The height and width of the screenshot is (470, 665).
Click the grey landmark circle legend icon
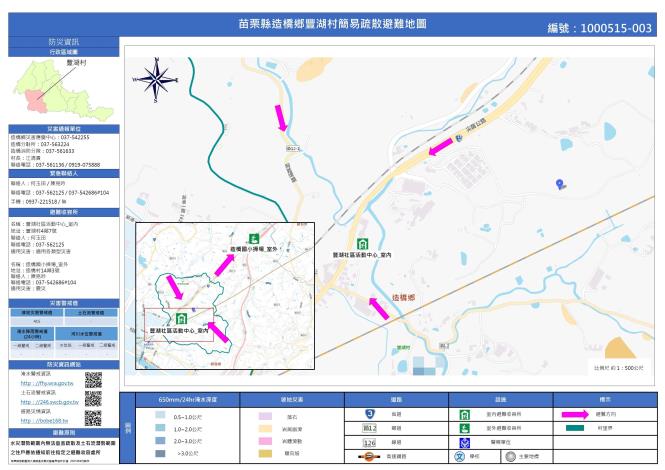click(x=511, y=456)
